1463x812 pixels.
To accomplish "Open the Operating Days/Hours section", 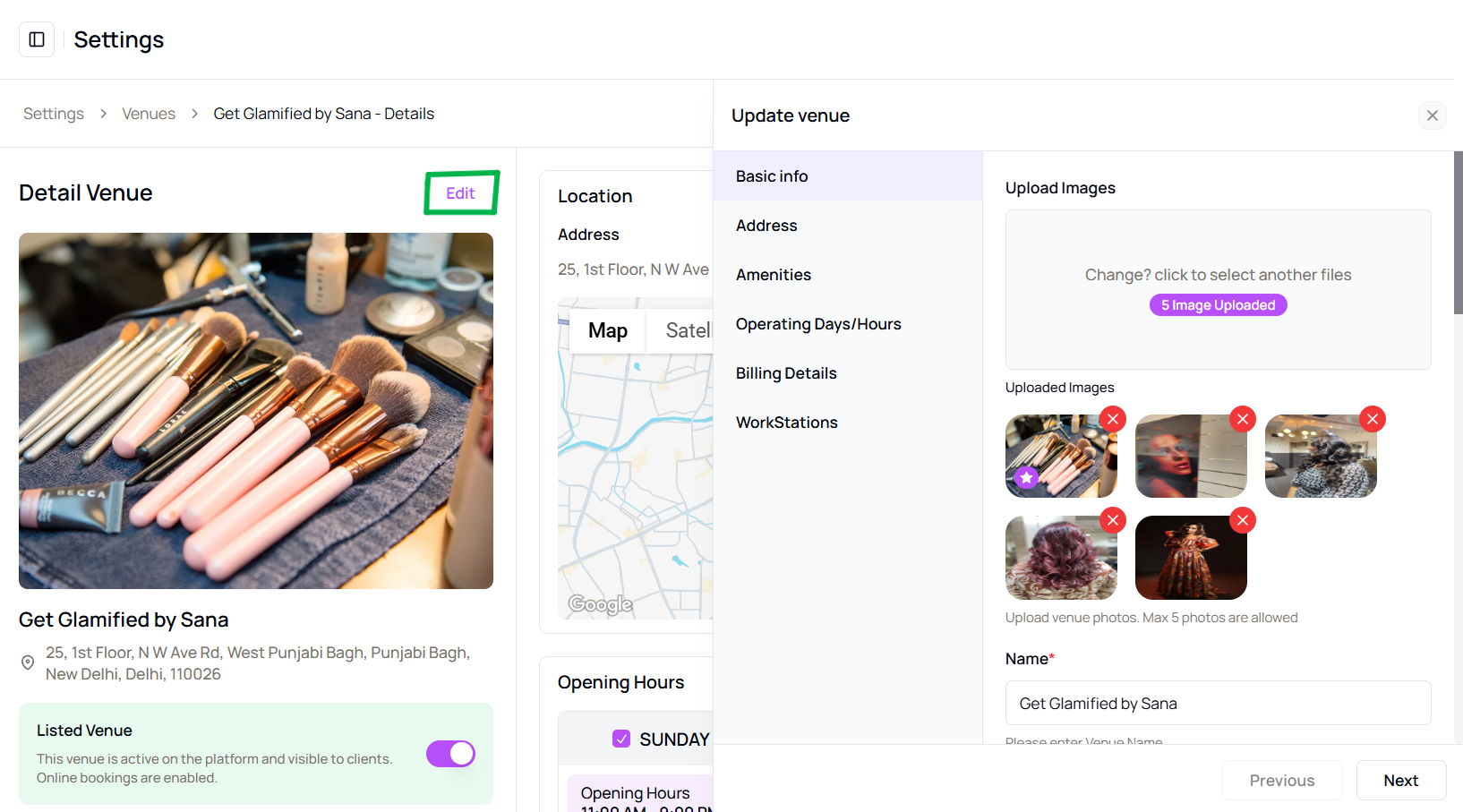I will pos(848,324).
